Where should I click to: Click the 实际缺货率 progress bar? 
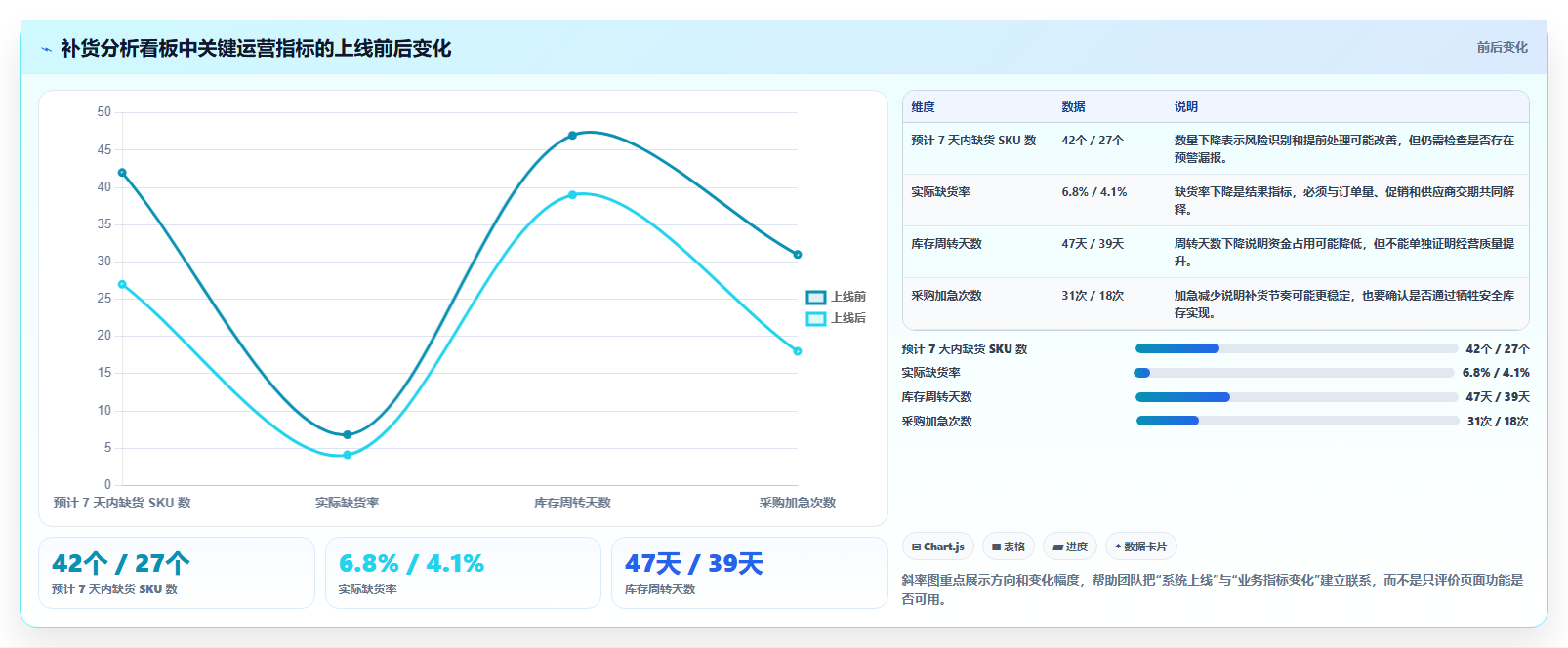(1294, 373)
